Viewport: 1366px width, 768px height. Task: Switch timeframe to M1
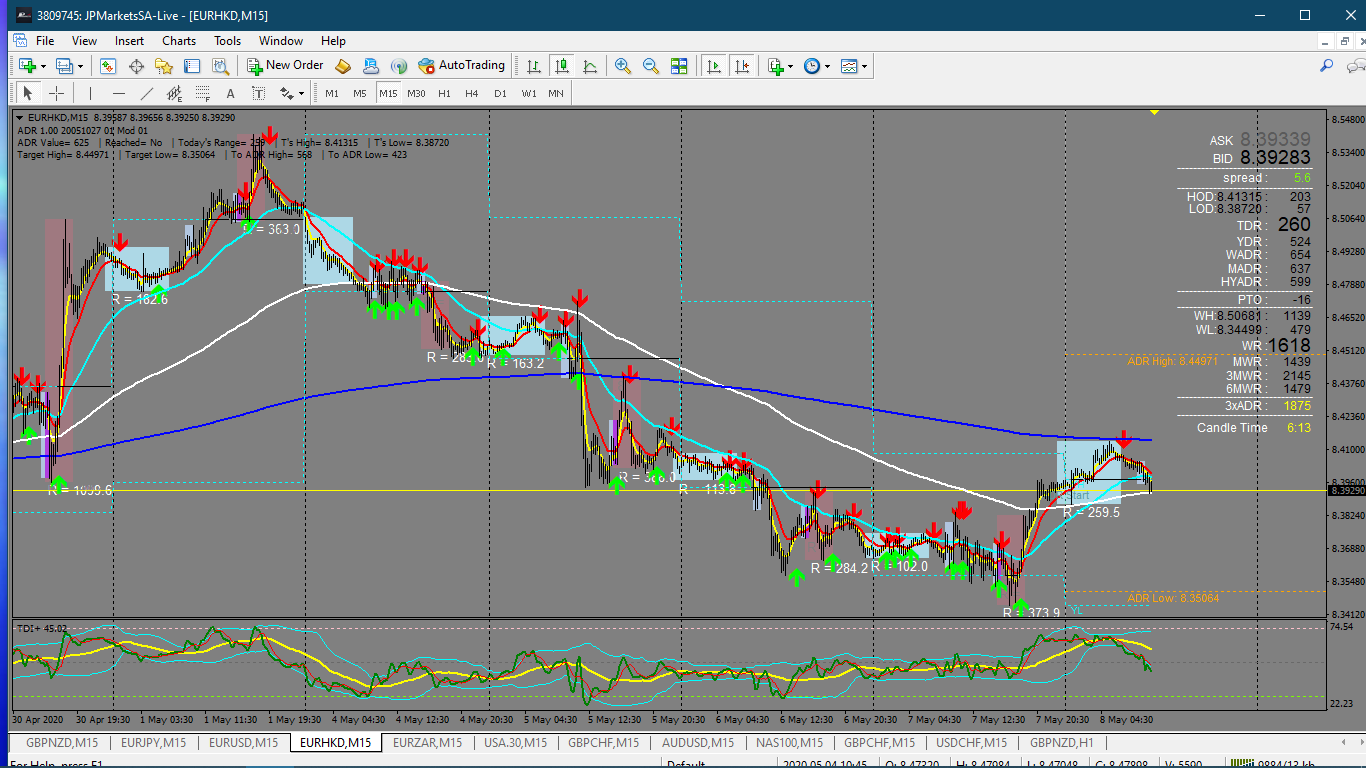click(x=332, y=93)
